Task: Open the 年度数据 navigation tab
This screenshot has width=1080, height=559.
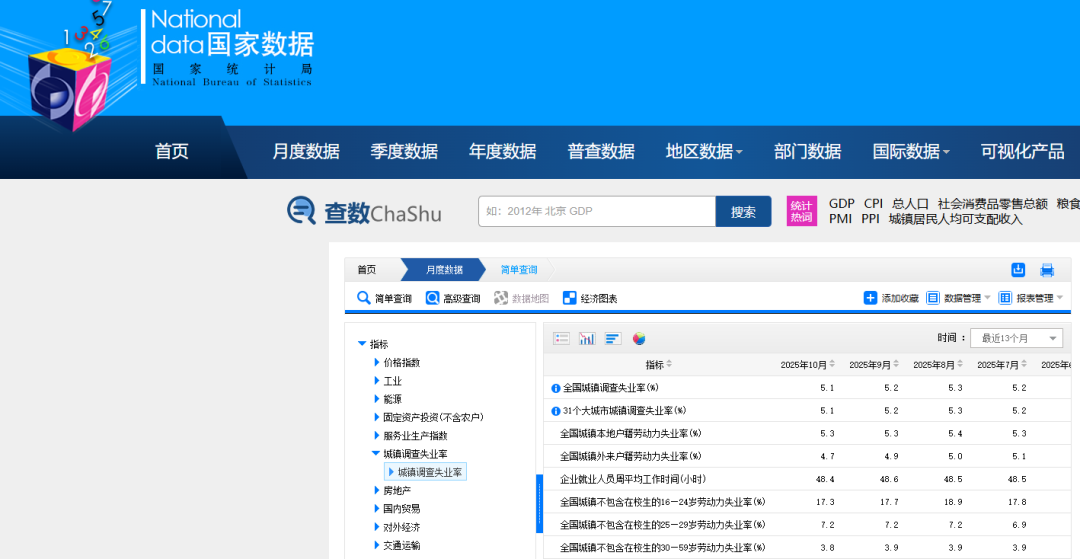Action: click(502, 152)
